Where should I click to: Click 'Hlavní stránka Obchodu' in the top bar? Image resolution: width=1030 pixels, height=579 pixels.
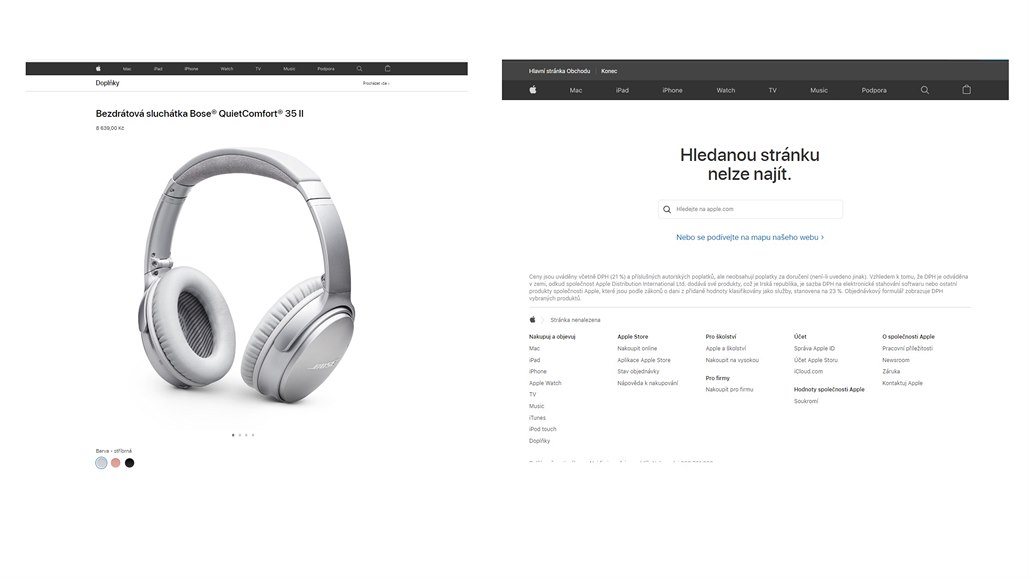click(559, 71)
